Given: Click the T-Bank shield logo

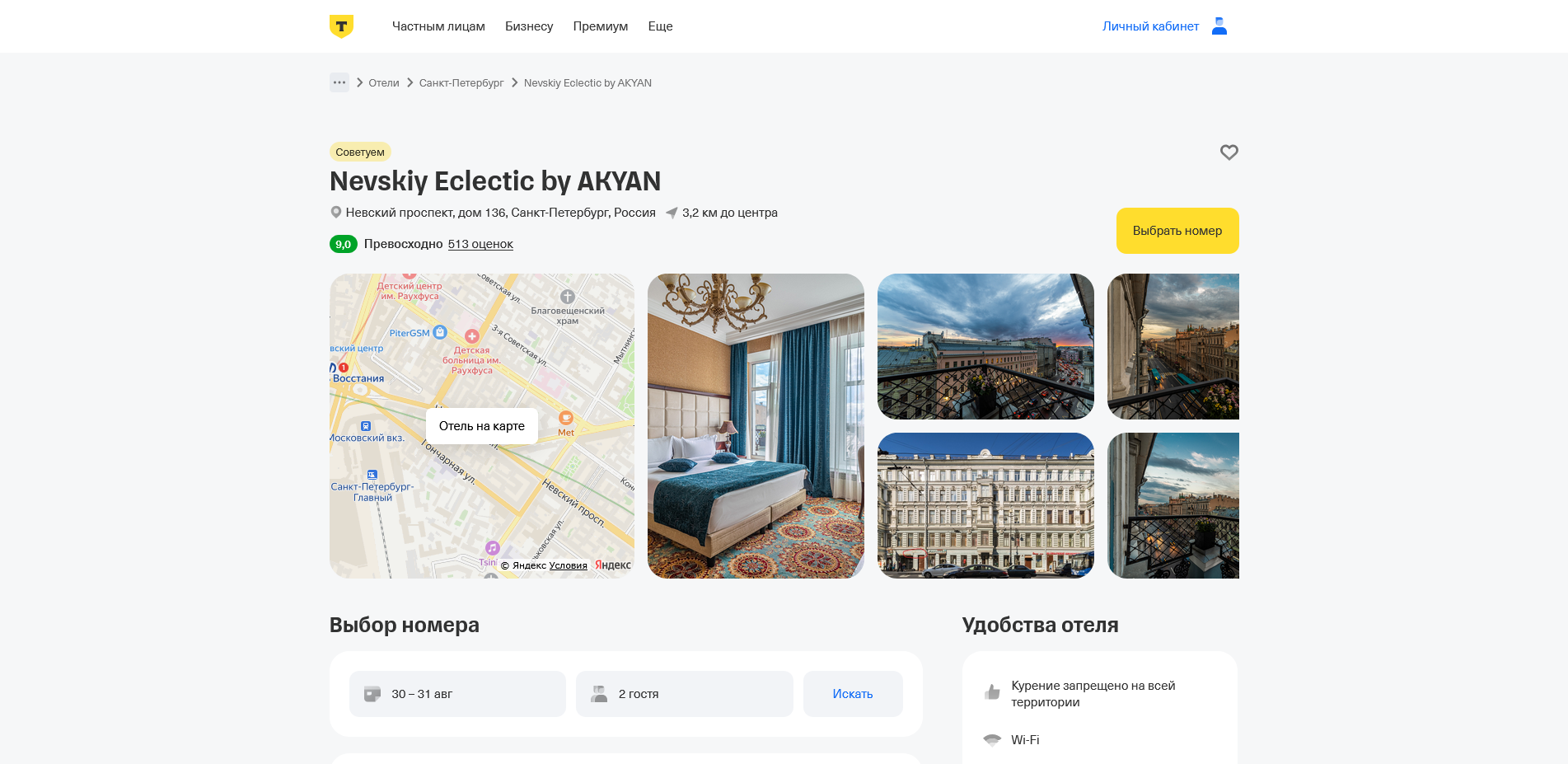Looking at the screenshot, I should tap(341, 26).
